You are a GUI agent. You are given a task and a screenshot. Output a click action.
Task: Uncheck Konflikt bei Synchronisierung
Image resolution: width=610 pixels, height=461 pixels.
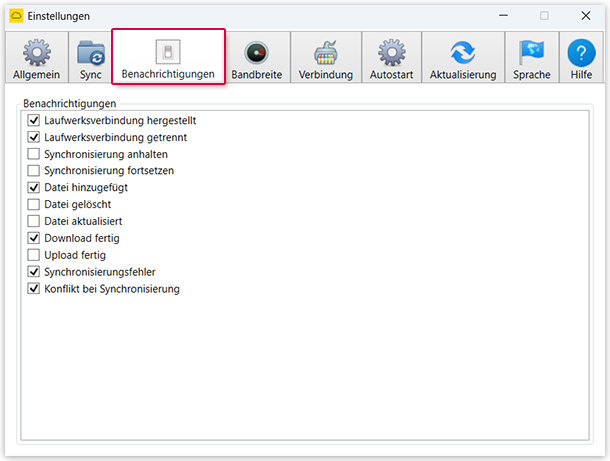[x=34, y=289]
